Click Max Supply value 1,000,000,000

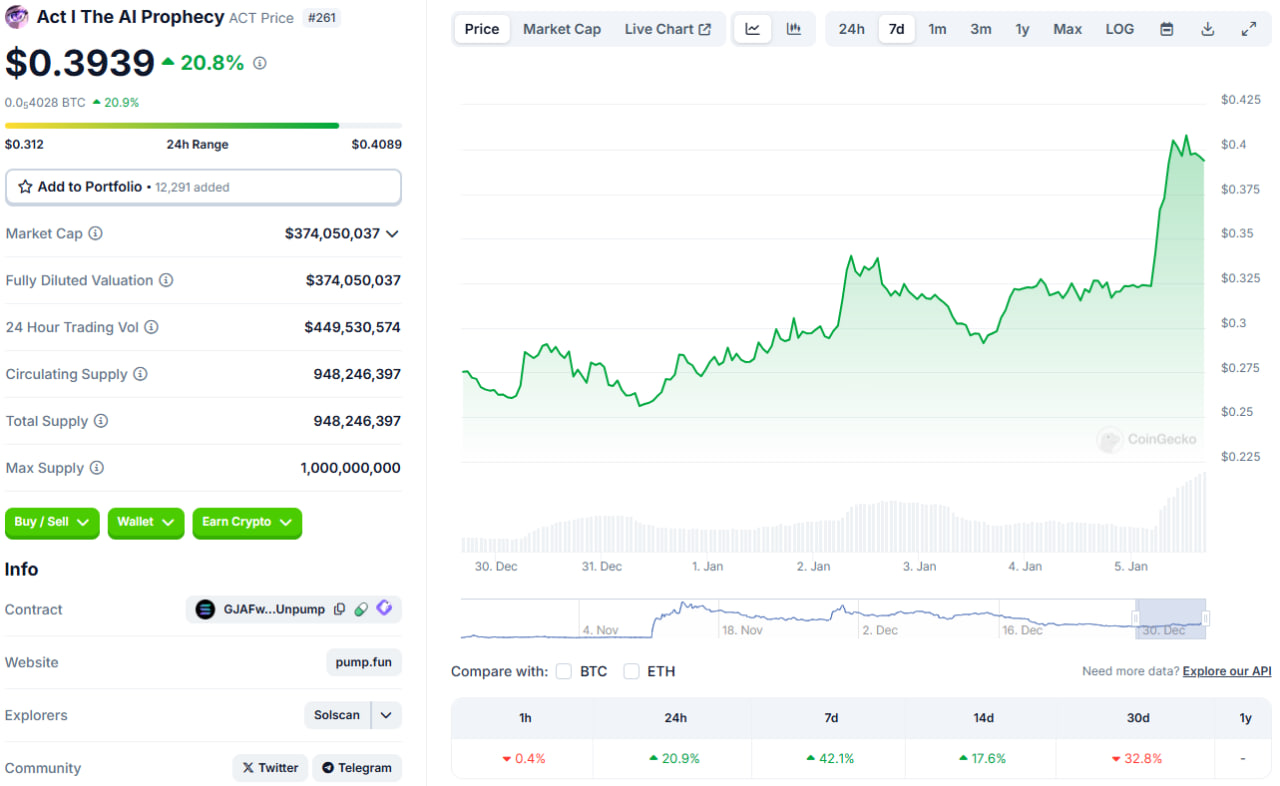click(x=351, y=468)
